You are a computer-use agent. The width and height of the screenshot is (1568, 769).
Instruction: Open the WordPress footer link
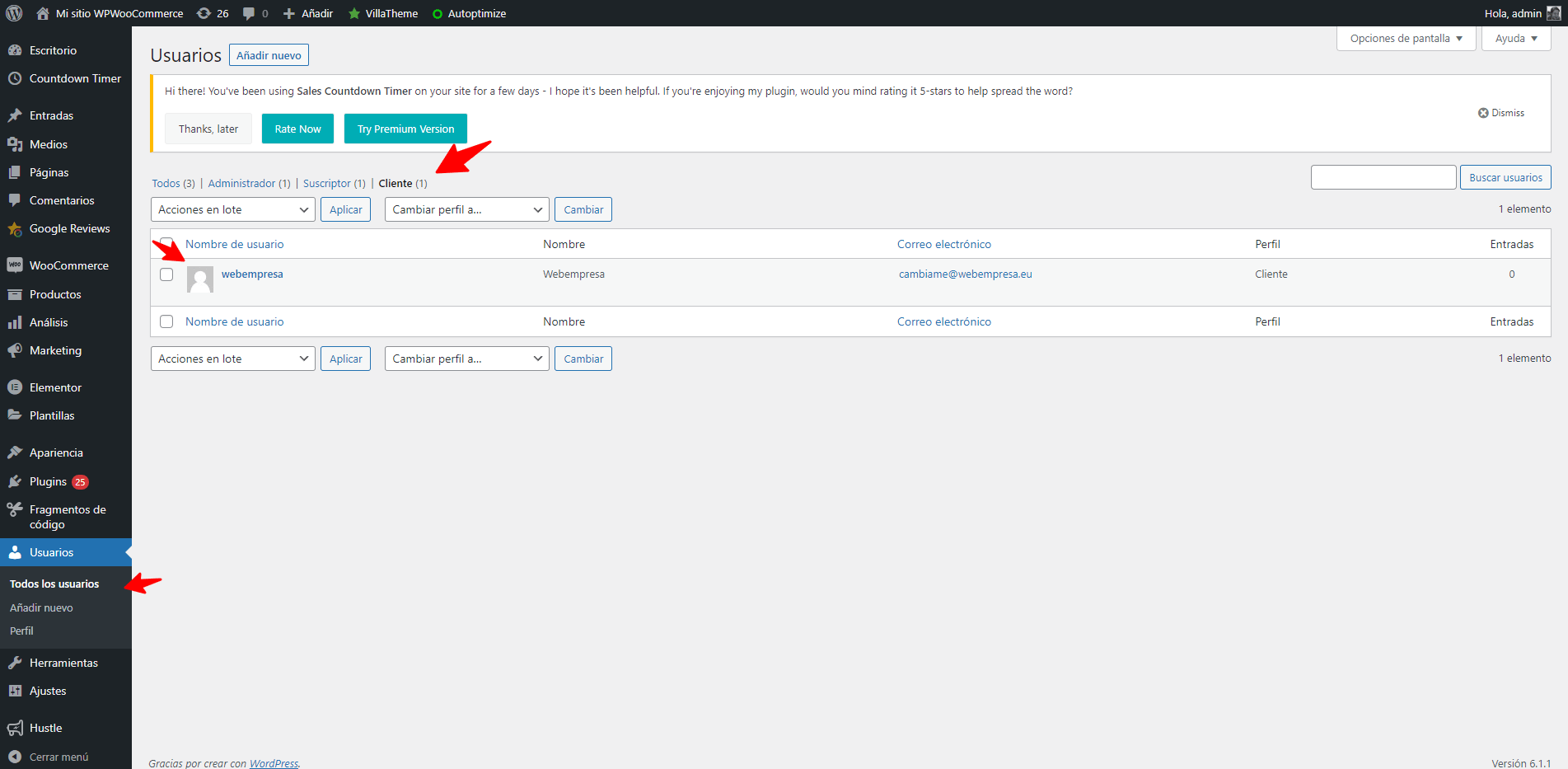274,763
